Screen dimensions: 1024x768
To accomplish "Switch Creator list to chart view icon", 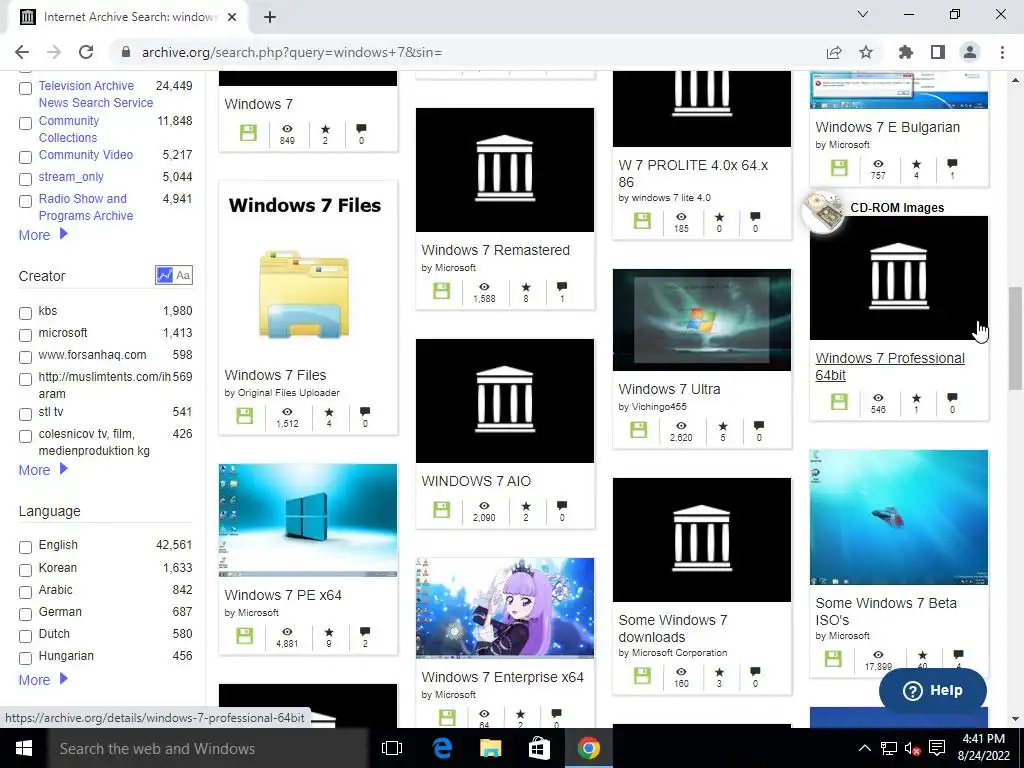I will coord(164,275).
